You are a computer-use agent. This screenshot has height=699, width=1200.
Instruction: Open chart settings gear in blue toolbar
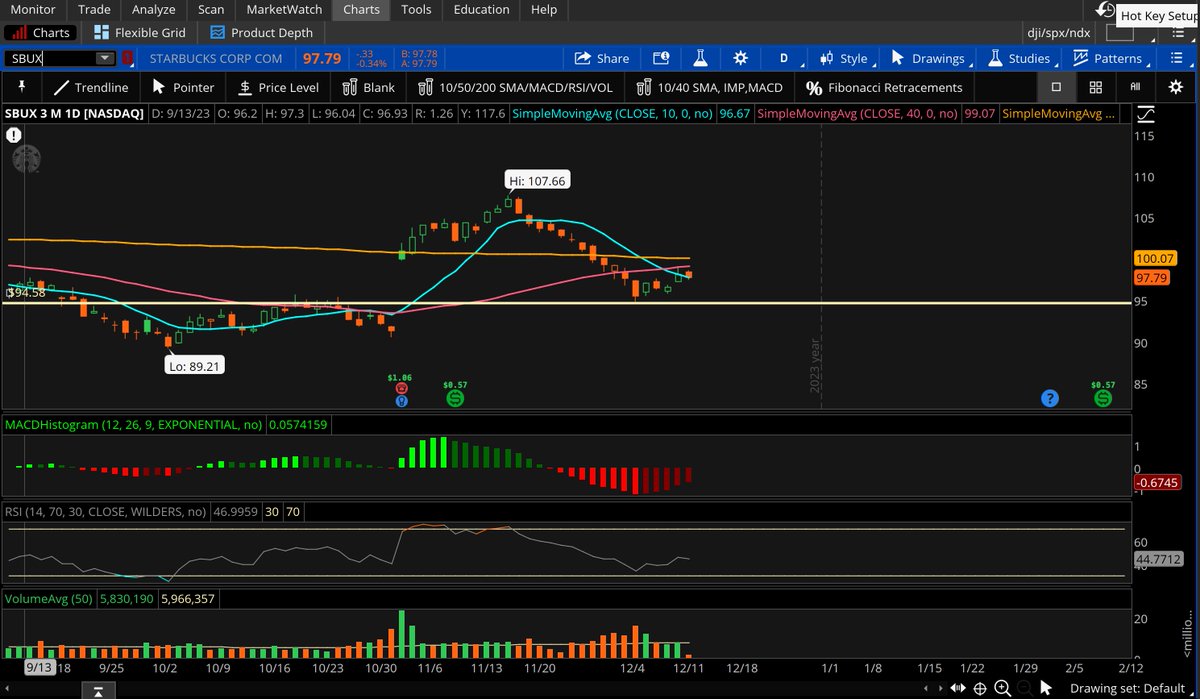point(740,58)
